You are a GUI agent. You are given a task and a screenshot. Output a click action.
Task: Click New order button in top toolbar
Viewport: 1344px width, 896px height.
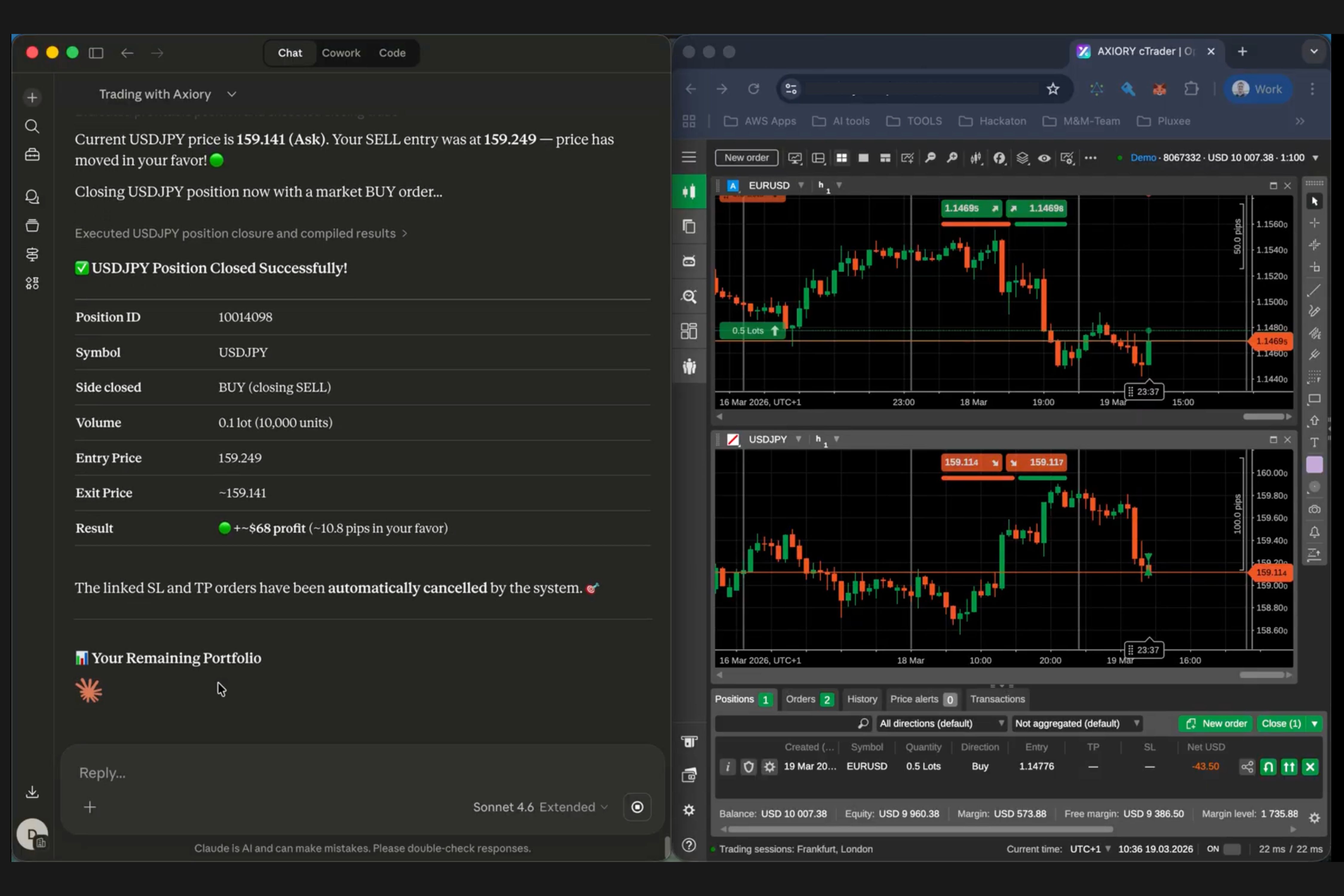[746, 158]
